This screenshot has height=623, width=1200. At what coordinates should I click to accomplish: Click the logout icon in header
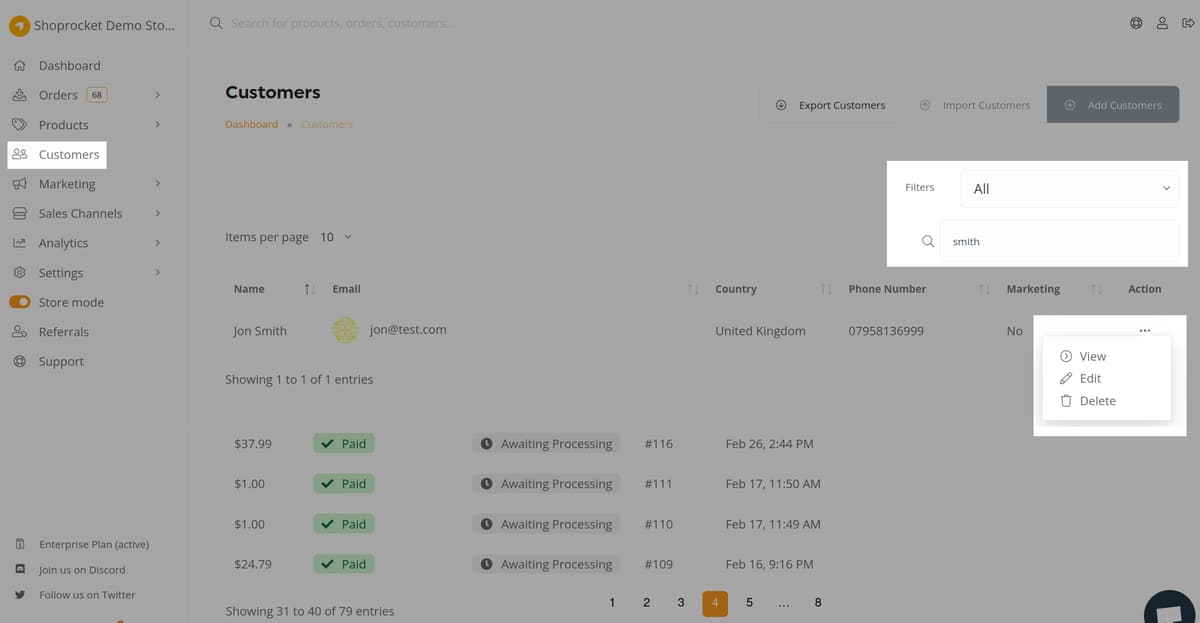[x=1187, y=23]
